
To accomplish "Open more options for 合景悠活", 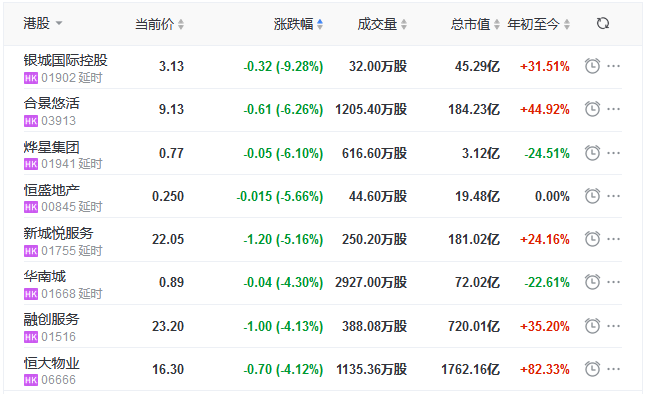I will point(613,109).
